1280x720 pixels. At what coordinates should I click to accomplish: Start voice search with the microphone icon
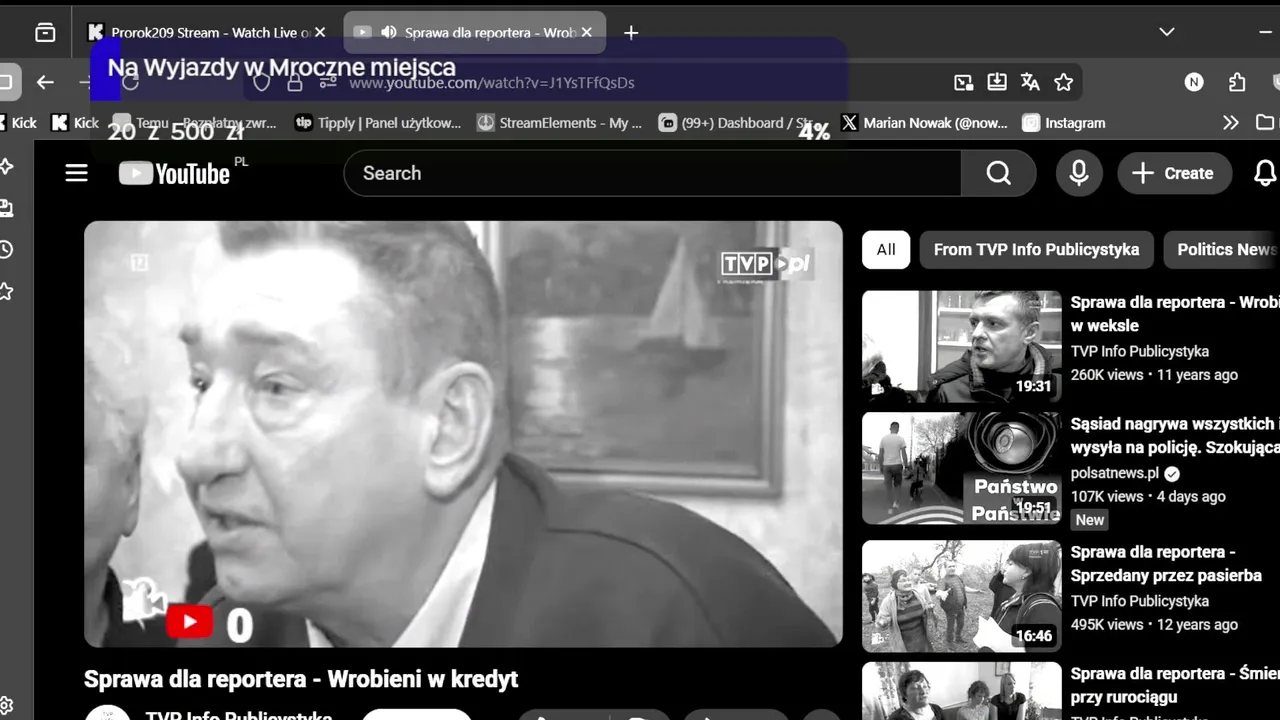(x=1079, y=173)
